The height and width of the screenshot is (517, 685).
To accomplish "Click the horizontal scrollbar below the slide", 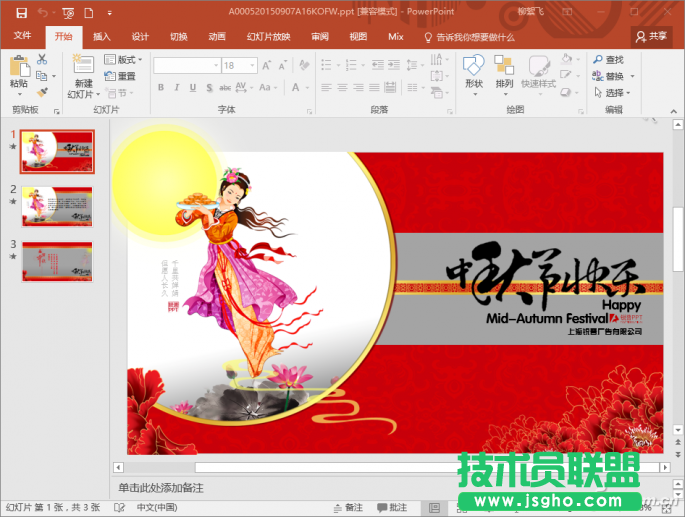I will click(390, 467).
